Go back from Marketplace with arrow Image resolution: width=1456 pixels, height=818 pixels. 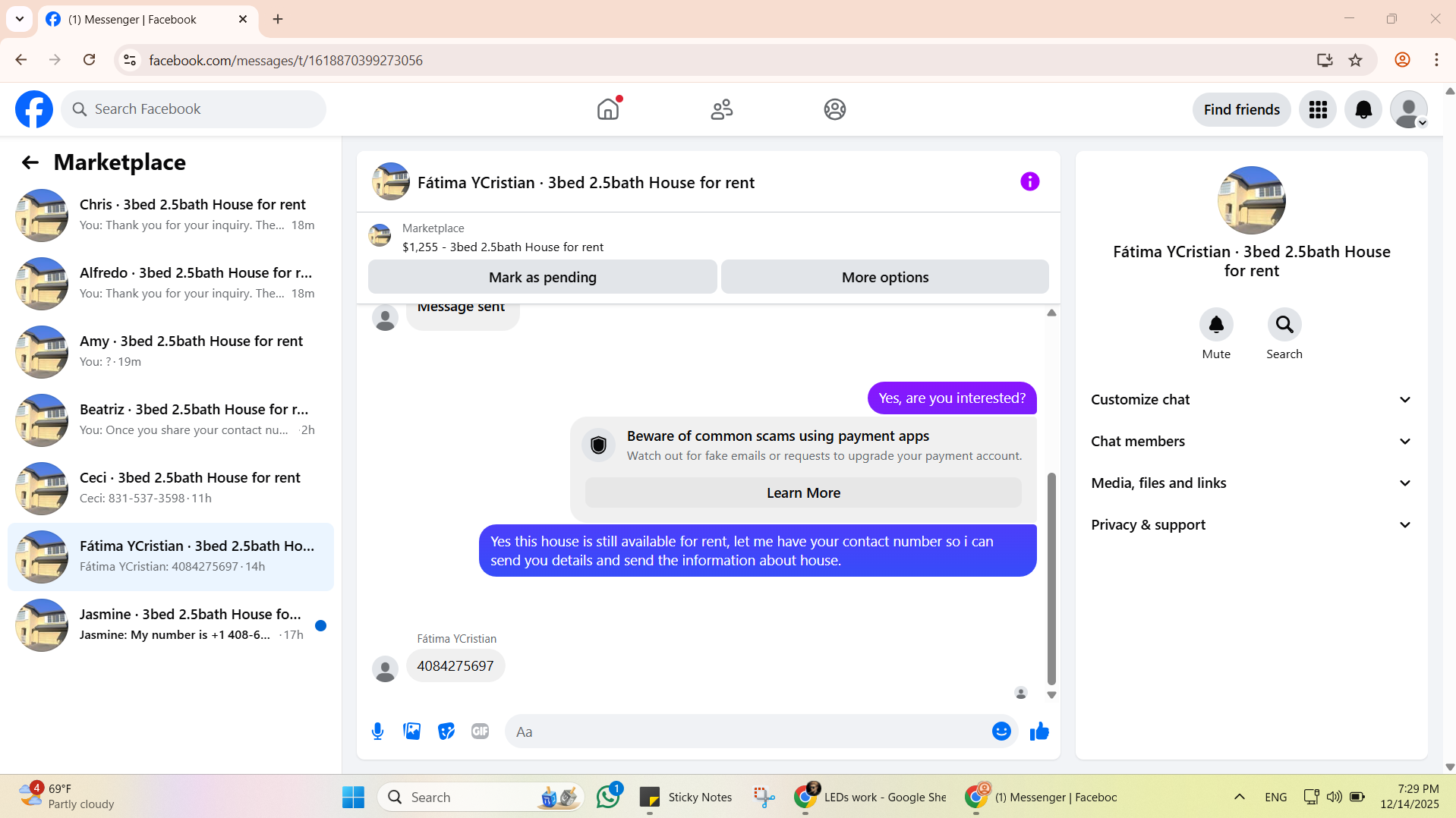(x=30, y=162)
